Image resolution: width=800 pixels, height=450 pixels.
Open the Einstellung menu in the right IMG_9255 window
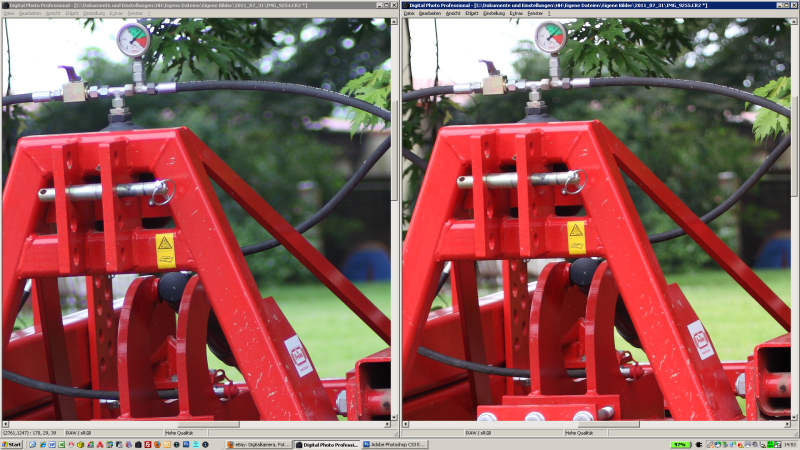494,13
